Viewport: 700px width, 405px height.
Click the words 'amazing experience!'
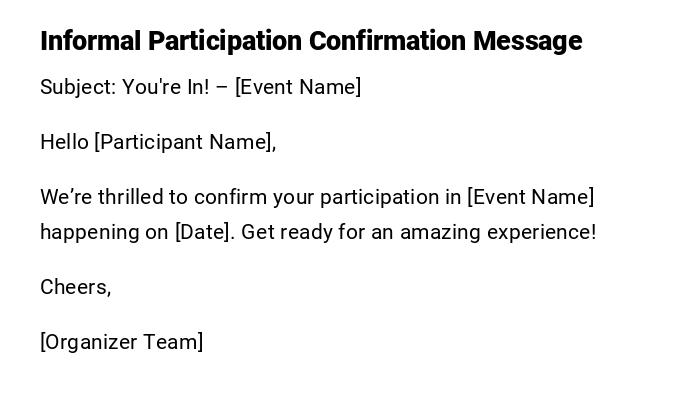tap(498, 232)
